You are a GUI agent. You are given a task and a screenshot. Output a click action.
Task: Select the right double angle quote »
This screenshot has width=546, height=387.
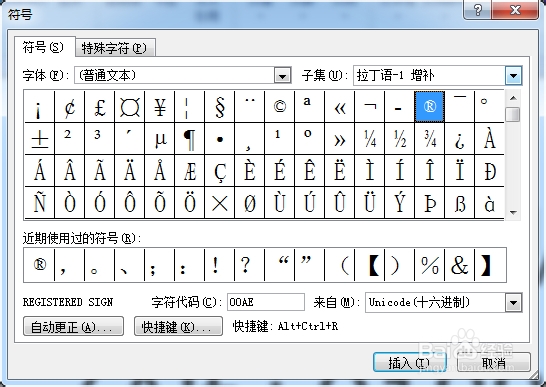(x=339, y=139)
